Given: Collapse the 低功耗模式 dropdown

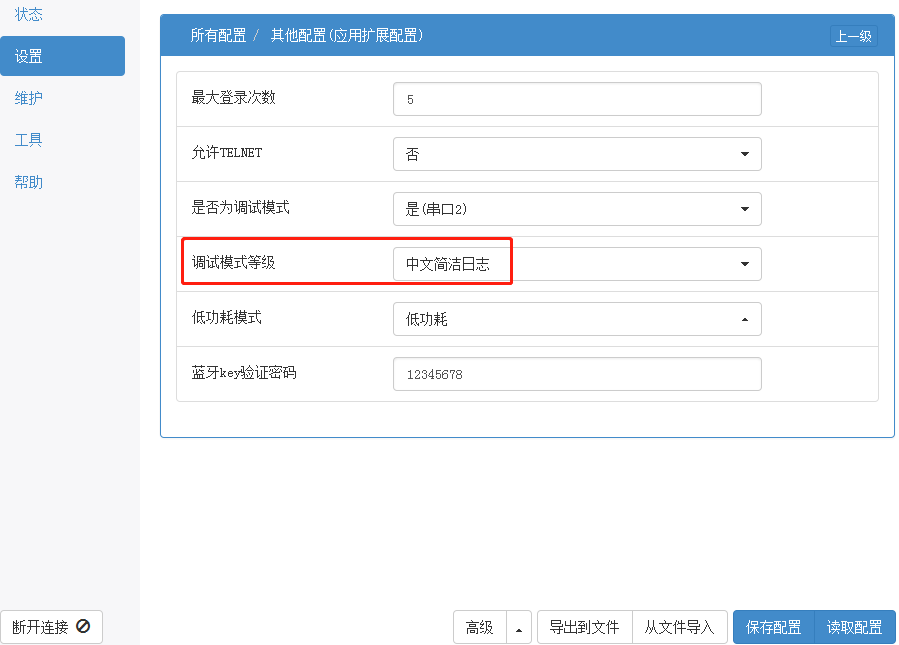Looking at the screenshot, I should point(744,319).
